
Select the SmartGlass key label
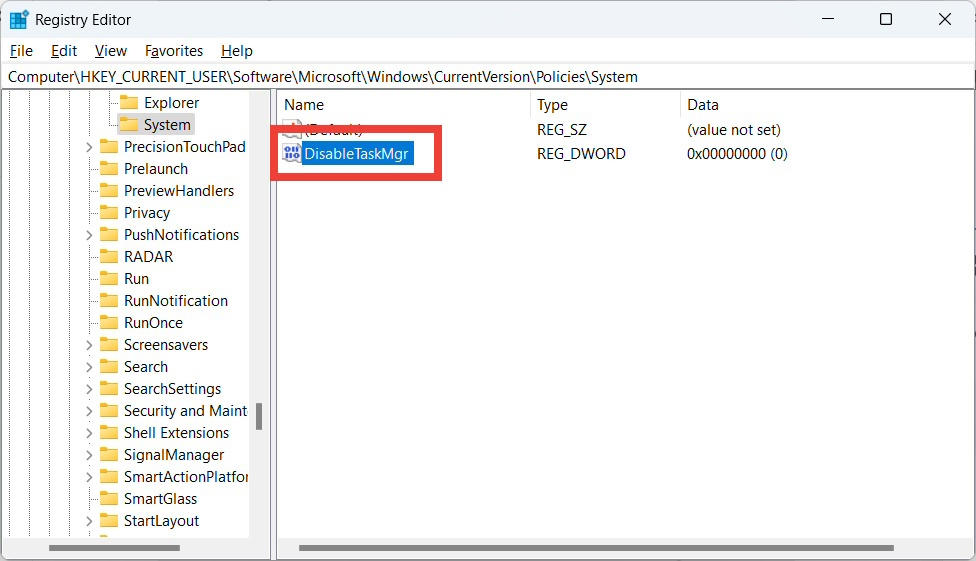point(160,499)
